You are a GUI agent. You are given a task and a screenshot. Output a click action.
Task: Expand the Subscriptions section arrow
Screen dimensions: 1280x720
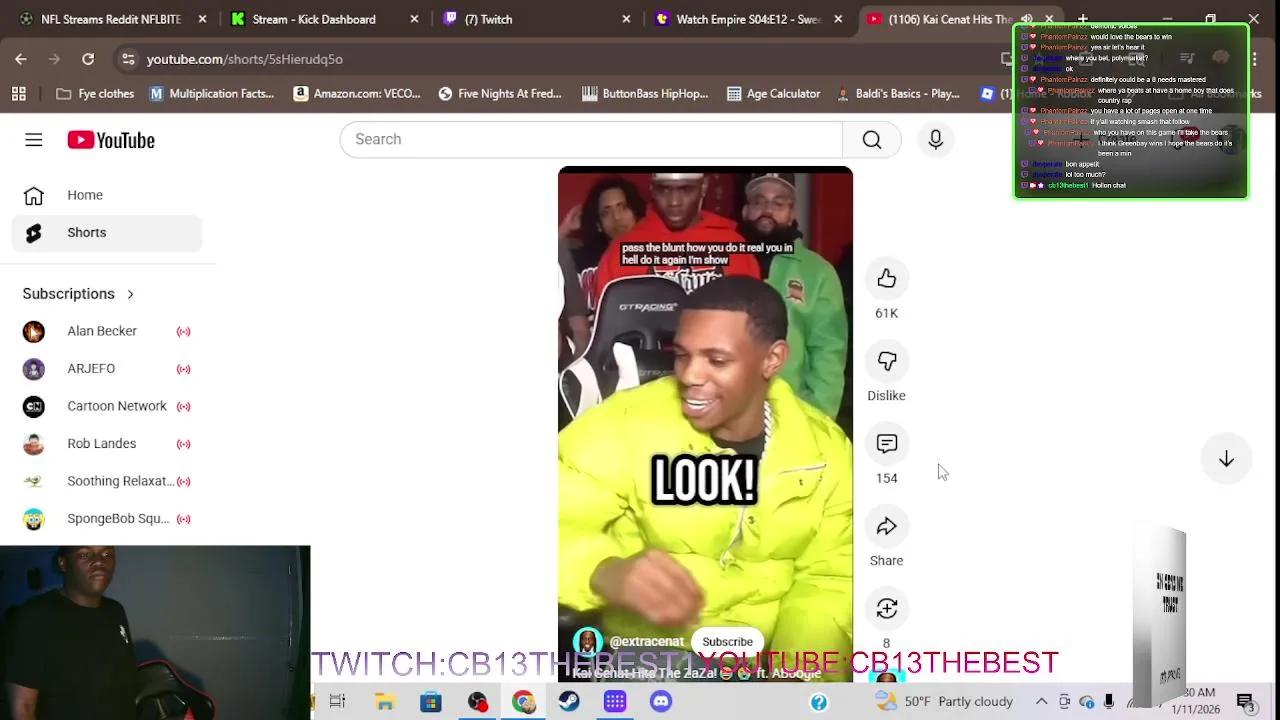(x=130, y=294)
